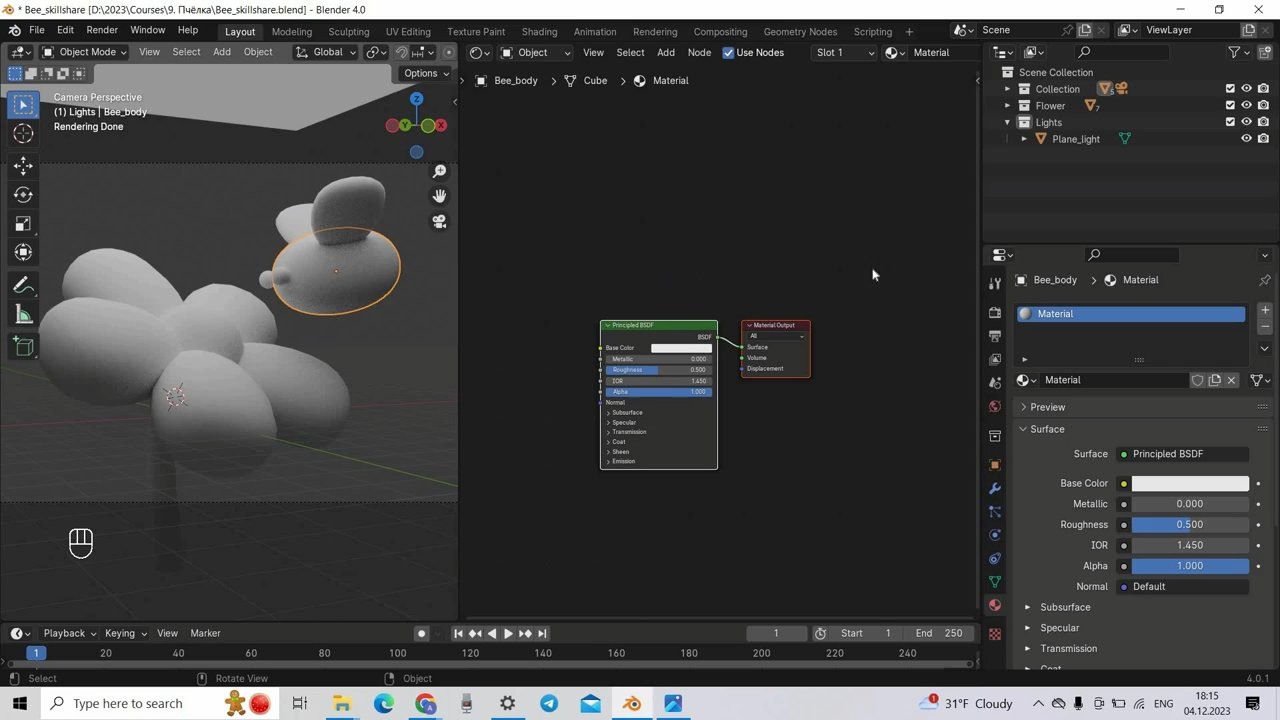Open the Material properties tab icon

[994, 606]
